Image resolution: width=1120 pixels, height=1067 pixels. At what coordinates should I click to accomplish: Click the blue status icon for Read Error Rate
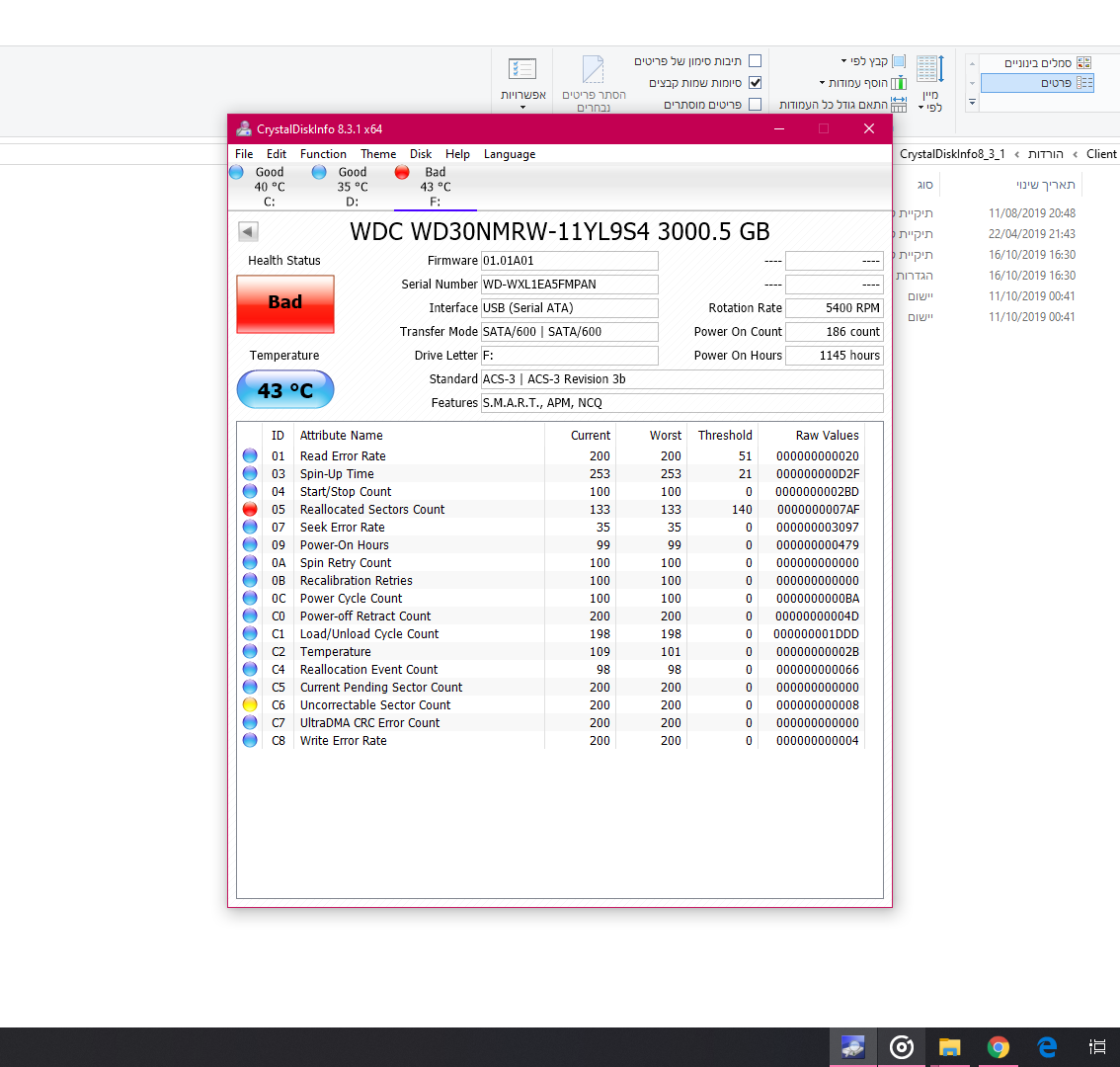point(250,455)
